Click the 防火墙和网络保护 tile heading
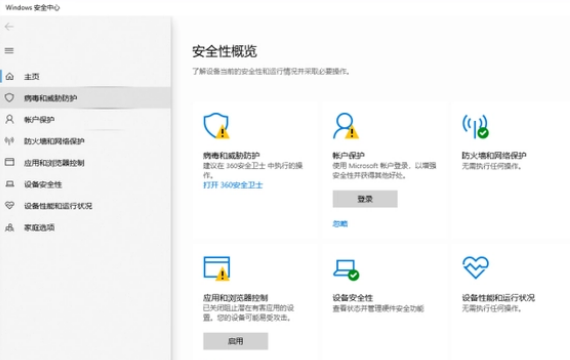 pyautogui.click(x=494, y=156)
